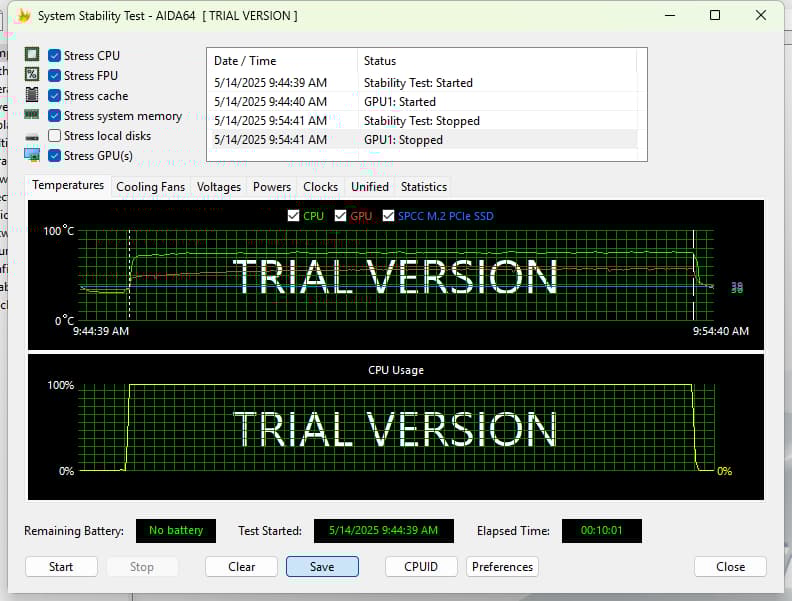
Task: Select the Voltages tab
Action: click(219, 187)
